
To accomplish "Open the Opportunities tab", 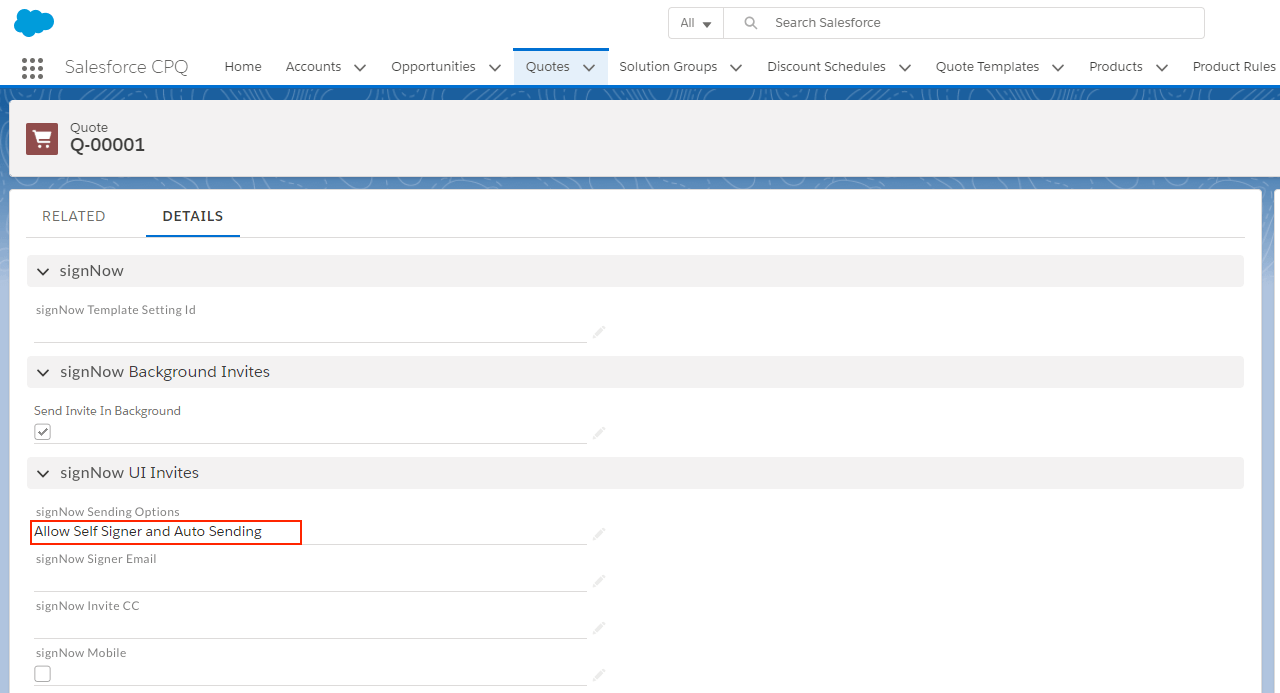I will 433,67.
